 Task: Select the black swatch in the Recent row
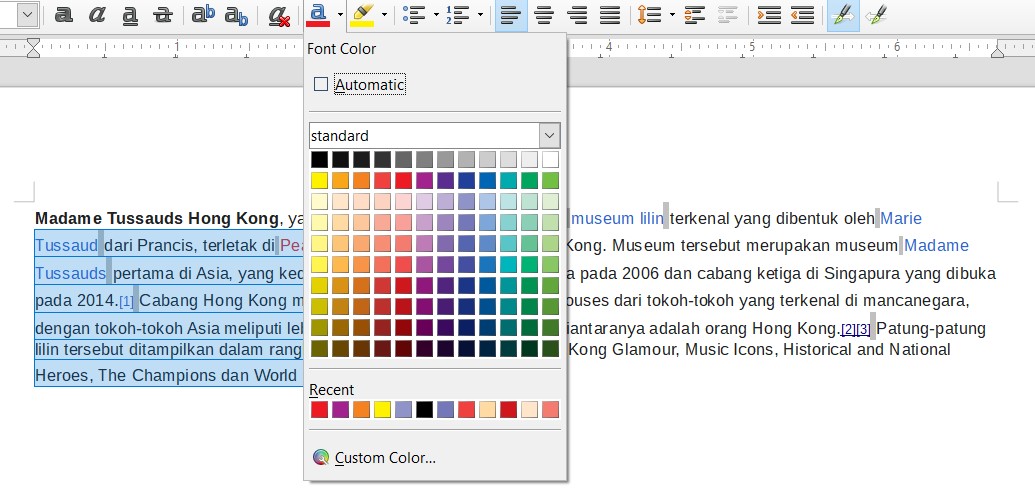(x=424, y=409)
